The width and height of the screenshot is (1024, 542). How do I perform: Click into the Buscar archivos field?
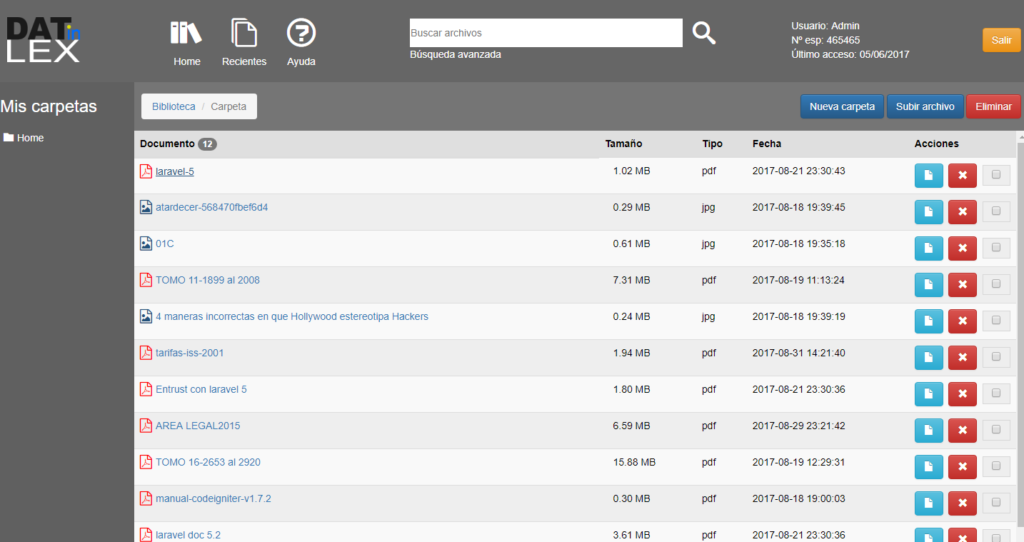(546, 33)
